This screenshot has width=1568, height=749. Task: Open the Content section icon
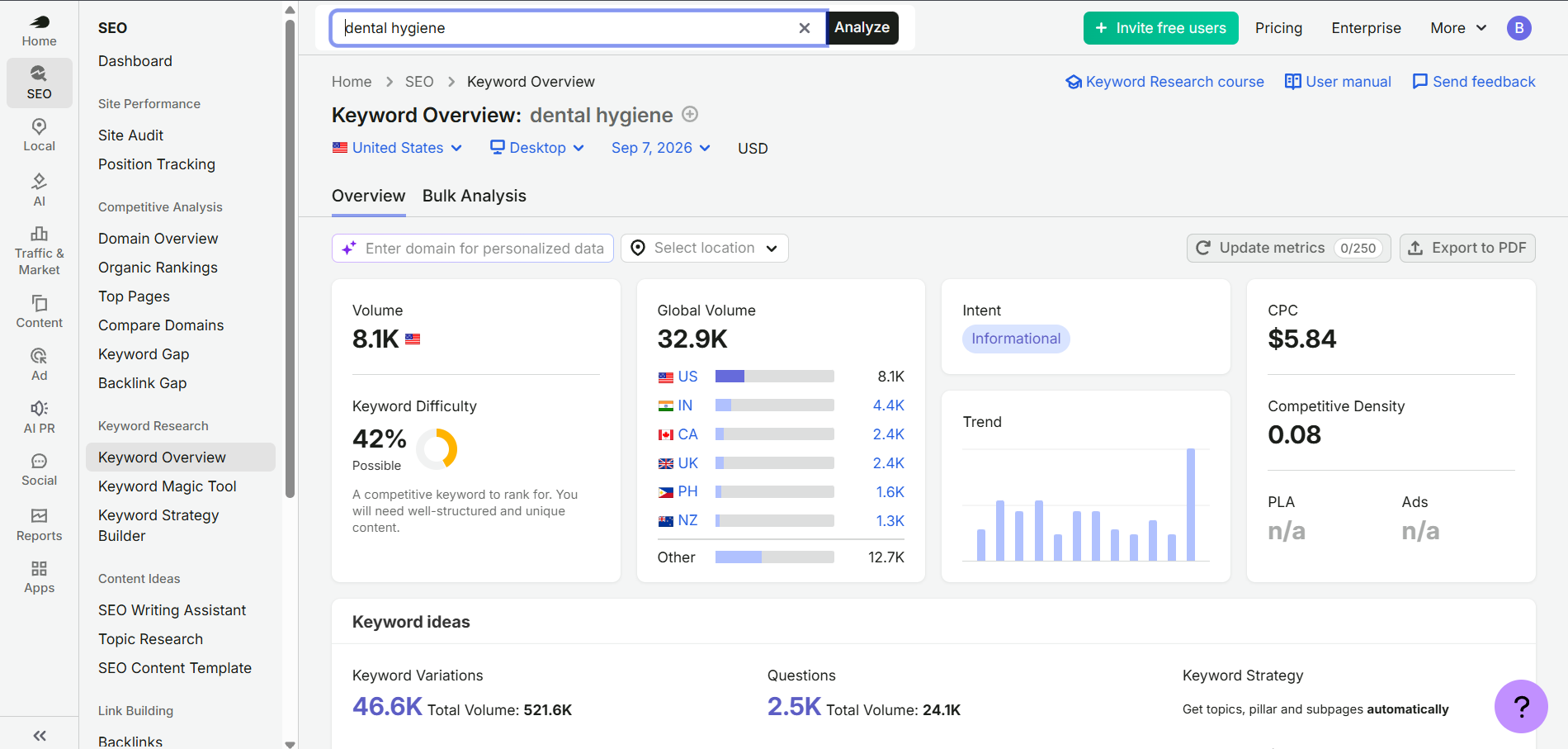(x=39, y=312)
